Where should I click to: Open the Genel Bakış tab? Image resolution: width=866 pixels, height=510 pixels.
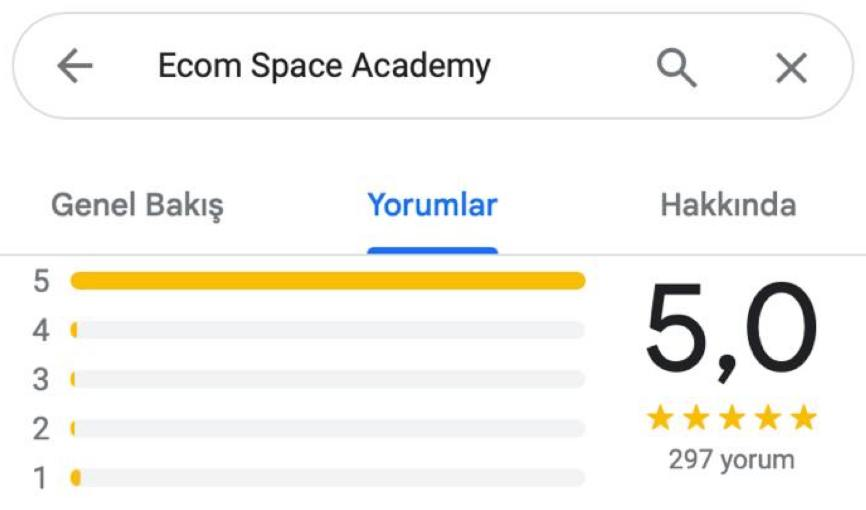tap(137, 205)
